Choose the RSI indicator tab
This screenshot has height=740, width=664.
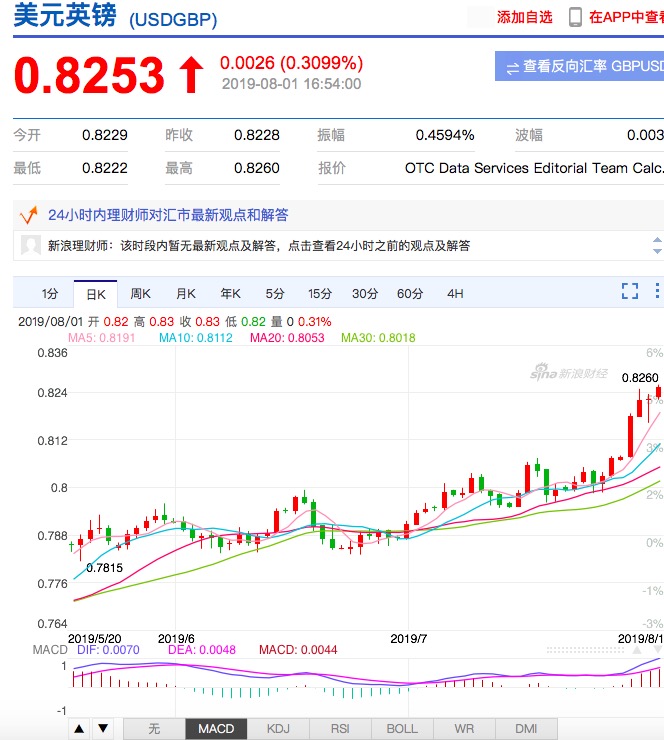(x=340, y=729)
